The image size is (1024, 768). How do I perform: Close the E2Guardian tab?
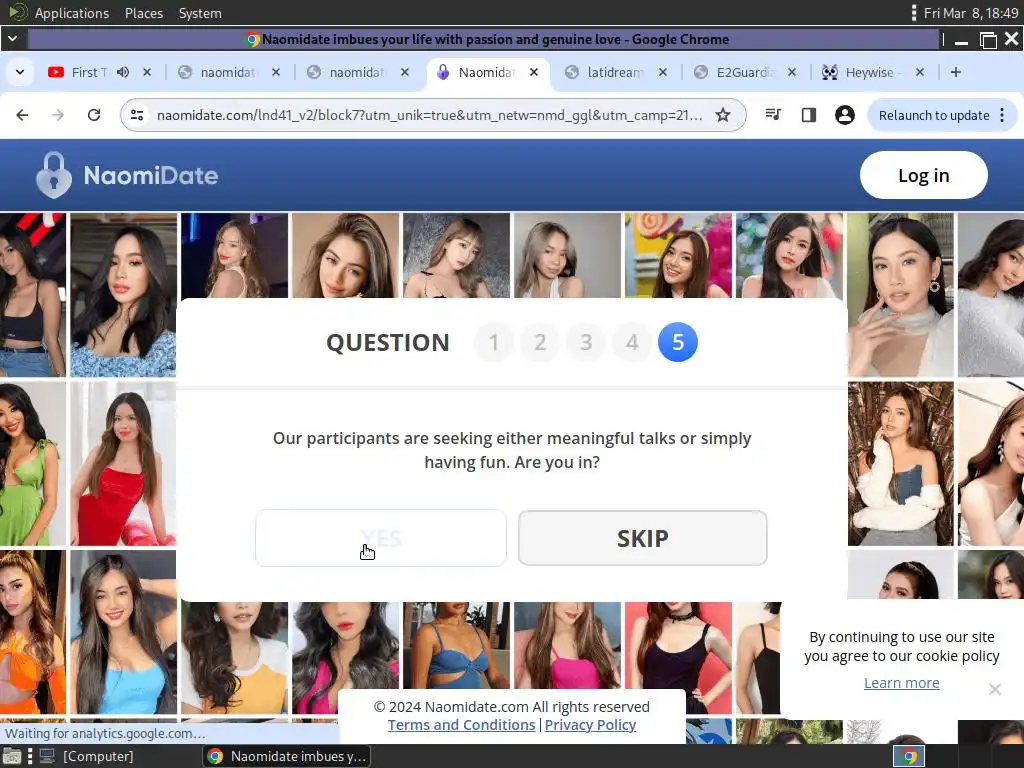pos(792,72)
